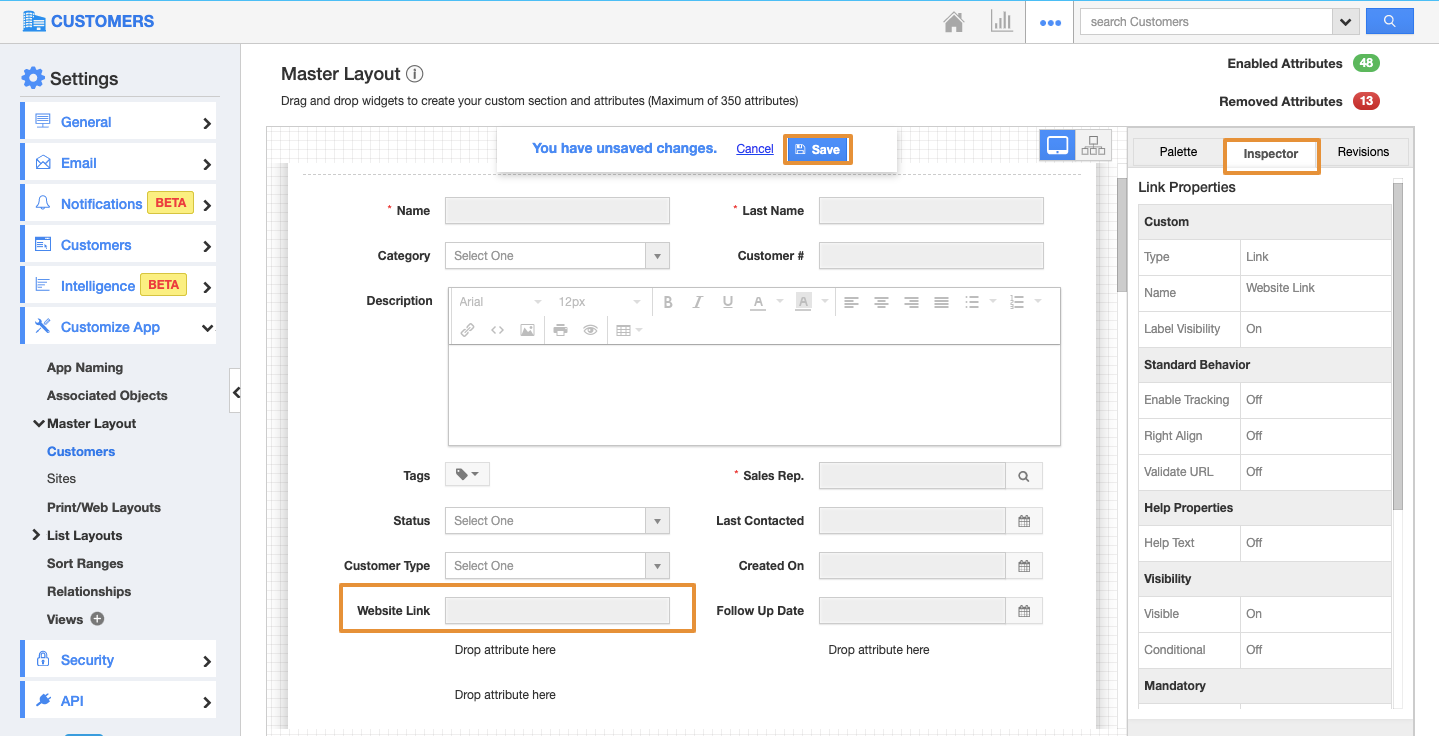This screenshot has width=1439, height=736.
Task: Open the reports bar chart icon
Action: point(1001,22)
